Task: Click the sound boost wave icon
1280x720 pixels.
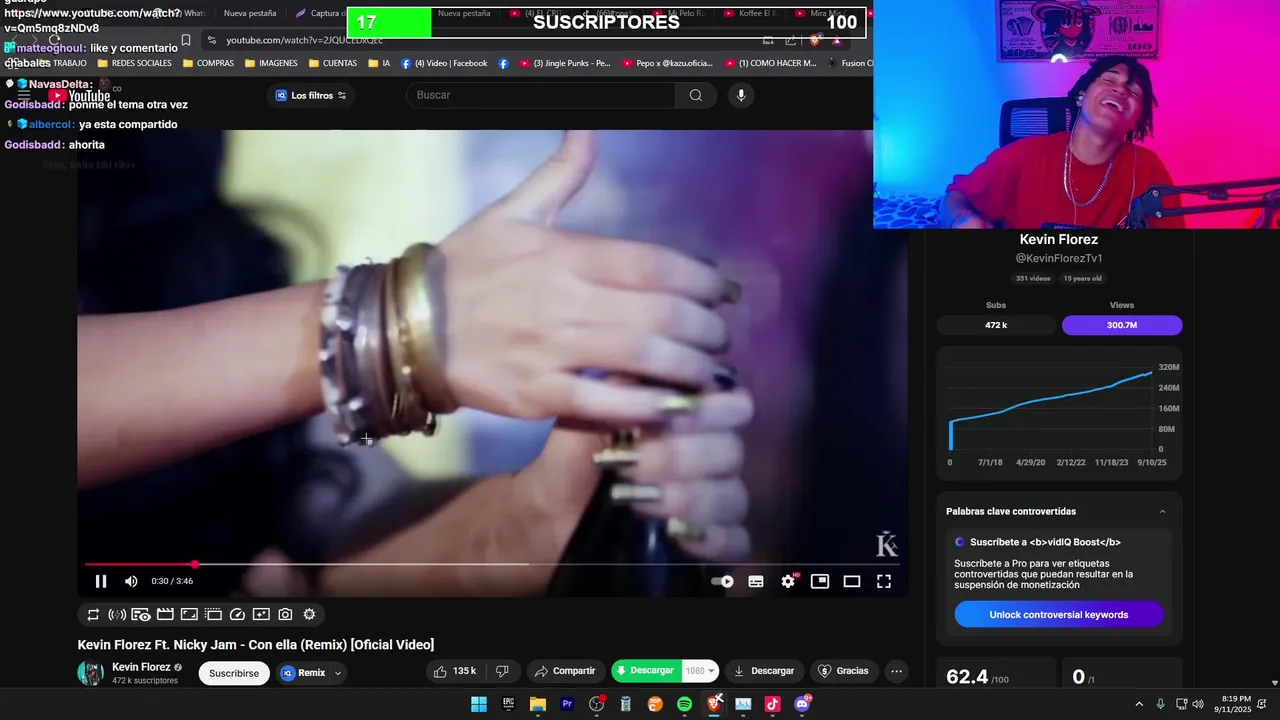Action: click(x=117, y=614)
